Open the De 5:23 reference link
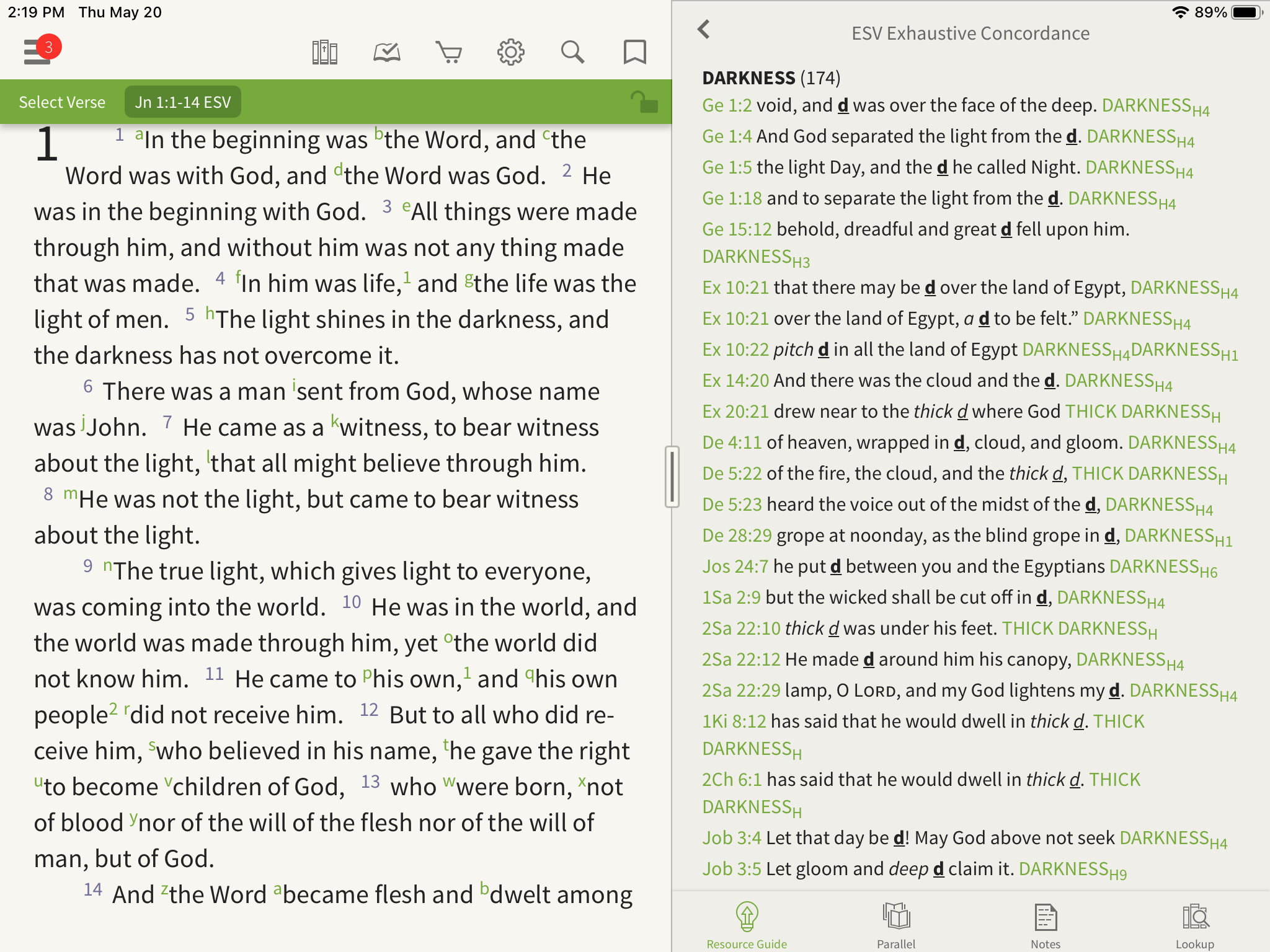1270x952 pixels. [732, 505]
